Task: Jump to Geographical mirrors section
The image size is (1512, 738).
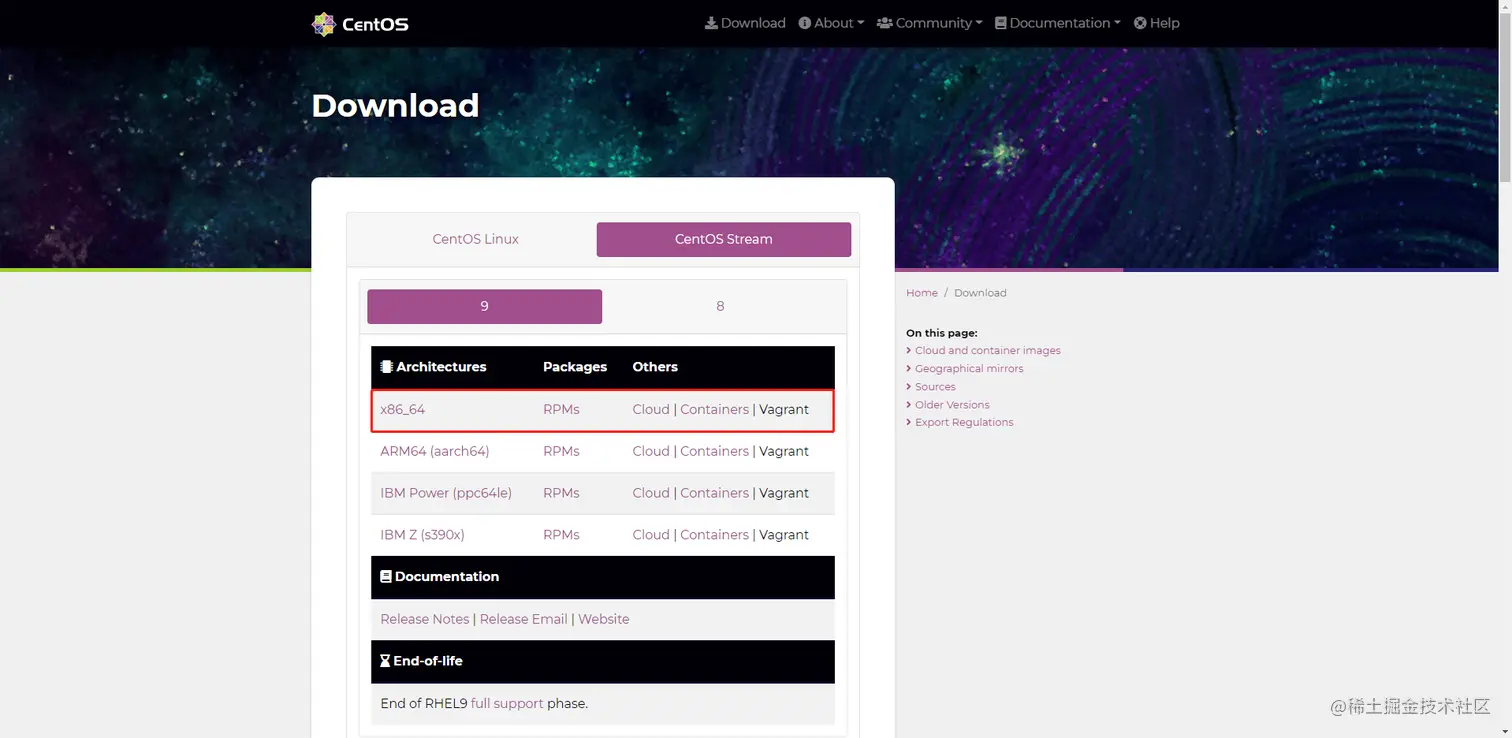Action: tap(969, 369)
